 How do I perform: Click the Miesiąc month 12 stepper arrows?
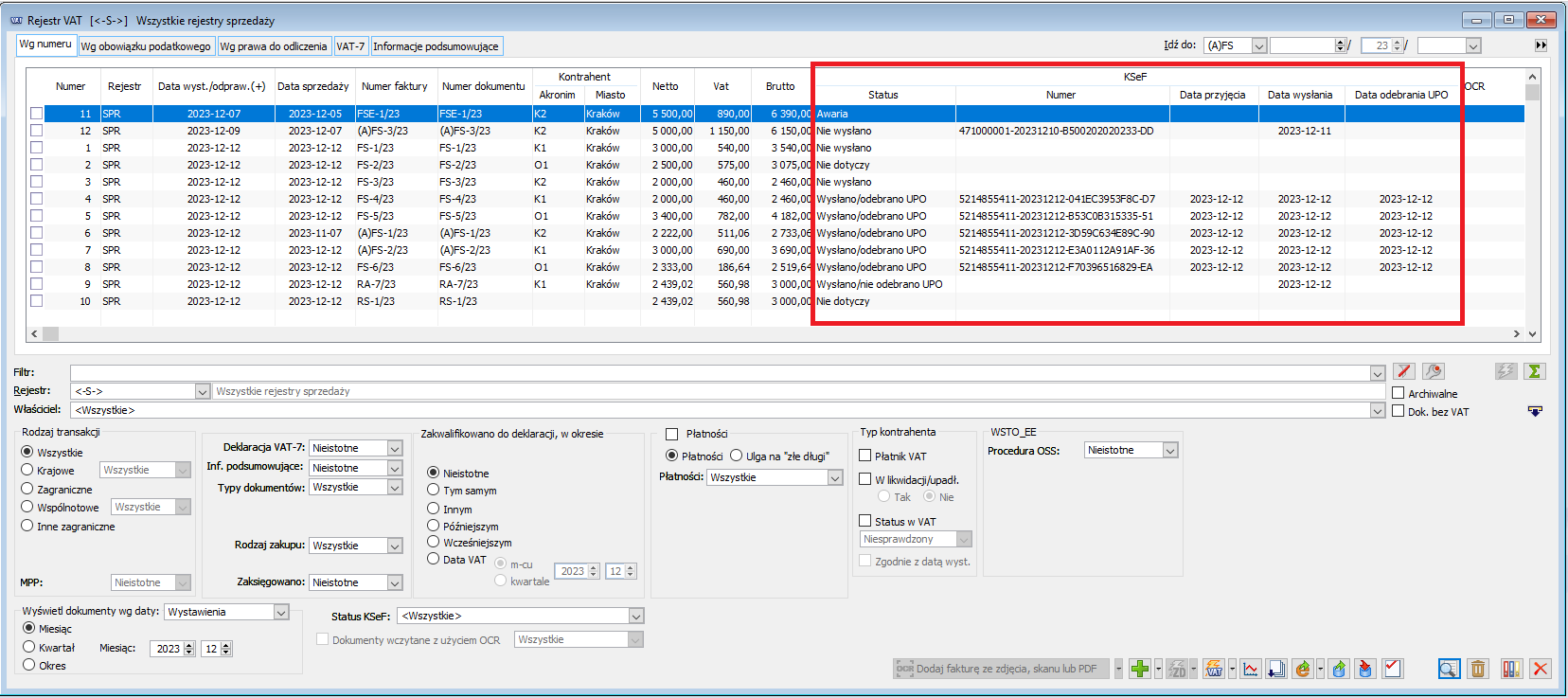click(226, 649)
